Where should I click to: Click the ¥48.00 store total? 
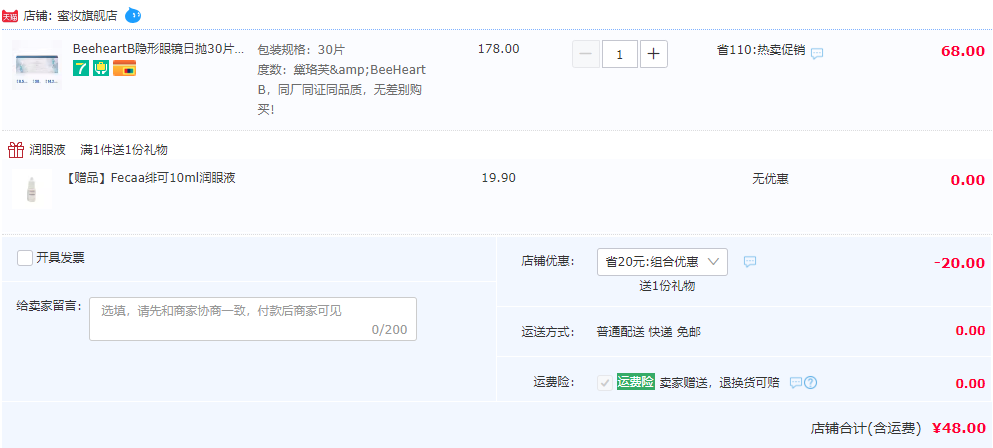click(959, 428)
